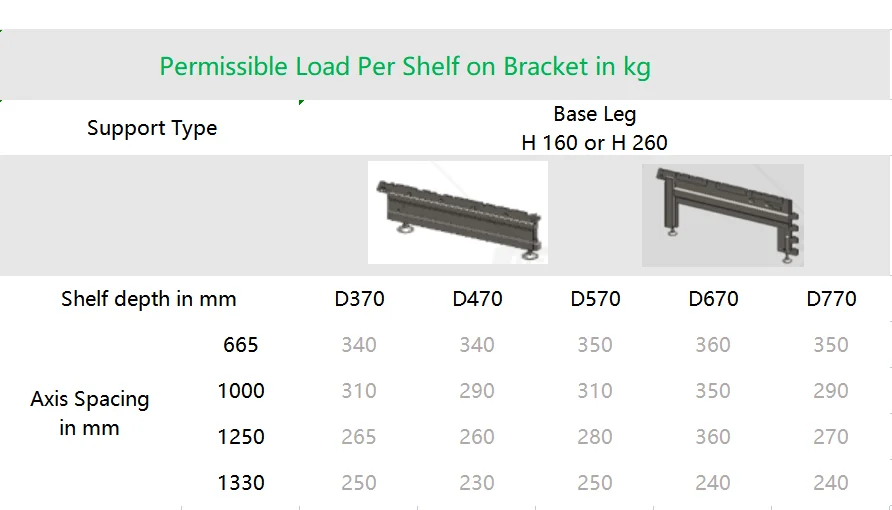Select the D770 column header cell
The image size is (892, 510).
tap(831, 299)
